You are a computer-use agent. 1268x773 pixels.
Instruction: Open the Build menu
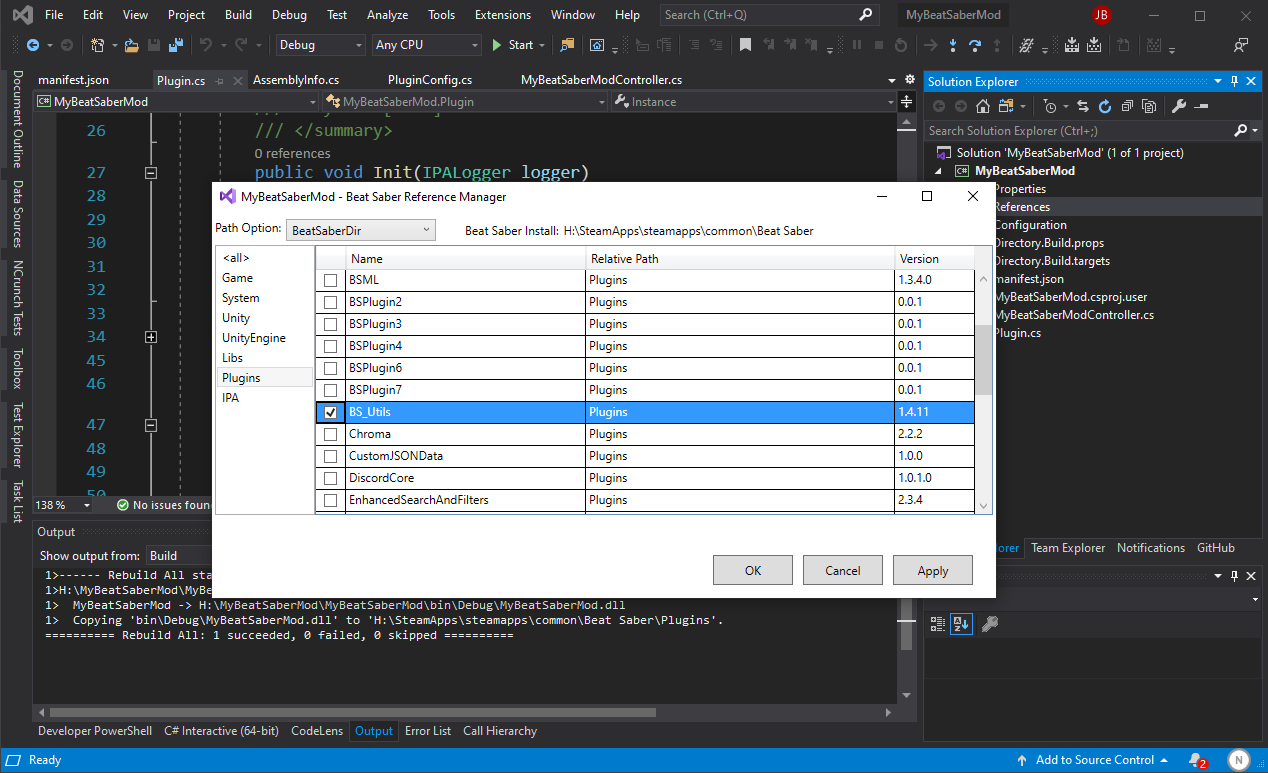click(x=238, y=15)
